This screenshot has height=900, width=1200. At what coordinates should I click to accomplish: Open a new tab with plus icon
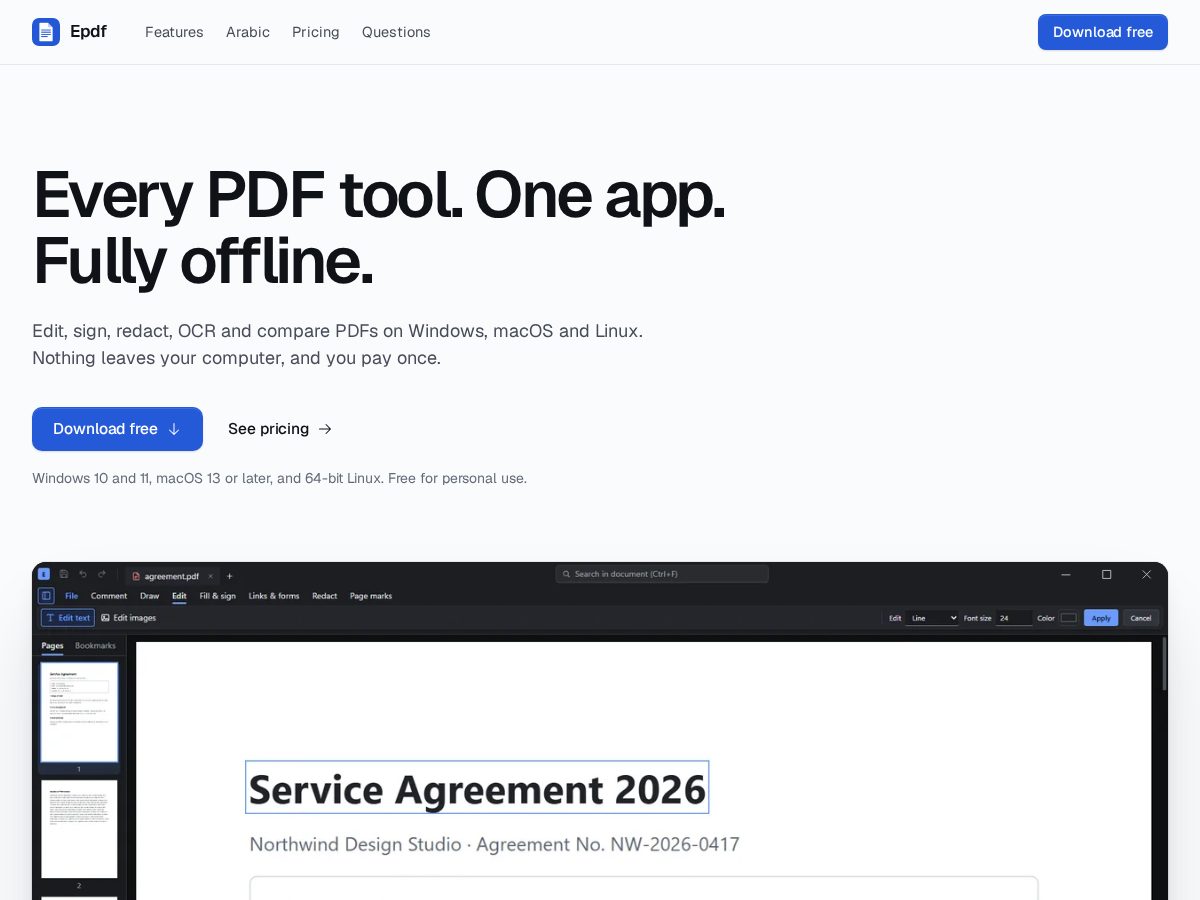pyautogui.click(x=229, y=576)
